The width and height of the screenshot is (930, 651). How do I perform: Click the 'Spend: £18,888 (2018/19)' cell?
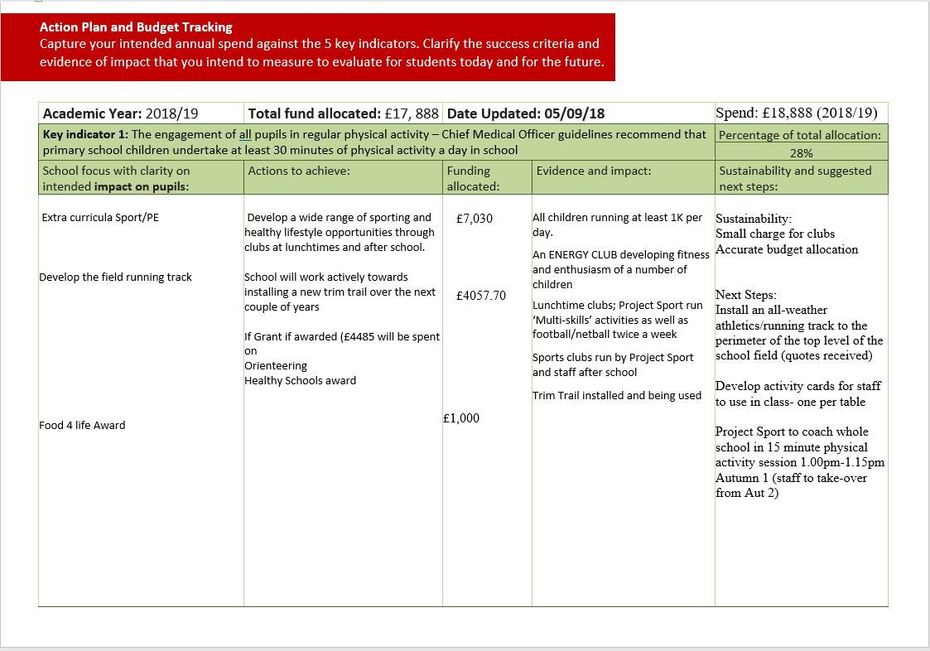(x=801, y=113)
